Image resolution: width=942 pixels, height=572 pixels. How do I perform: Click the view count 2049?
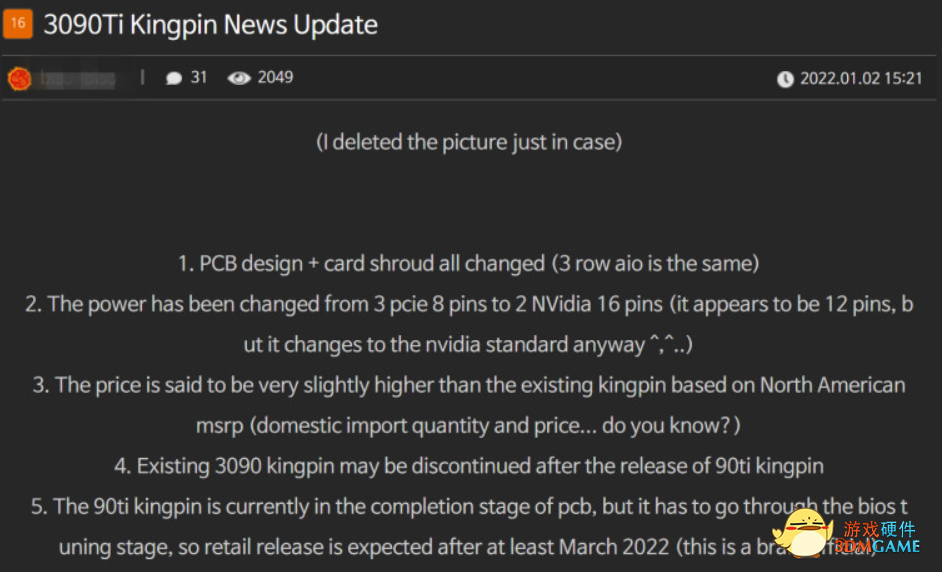(275, 78)
